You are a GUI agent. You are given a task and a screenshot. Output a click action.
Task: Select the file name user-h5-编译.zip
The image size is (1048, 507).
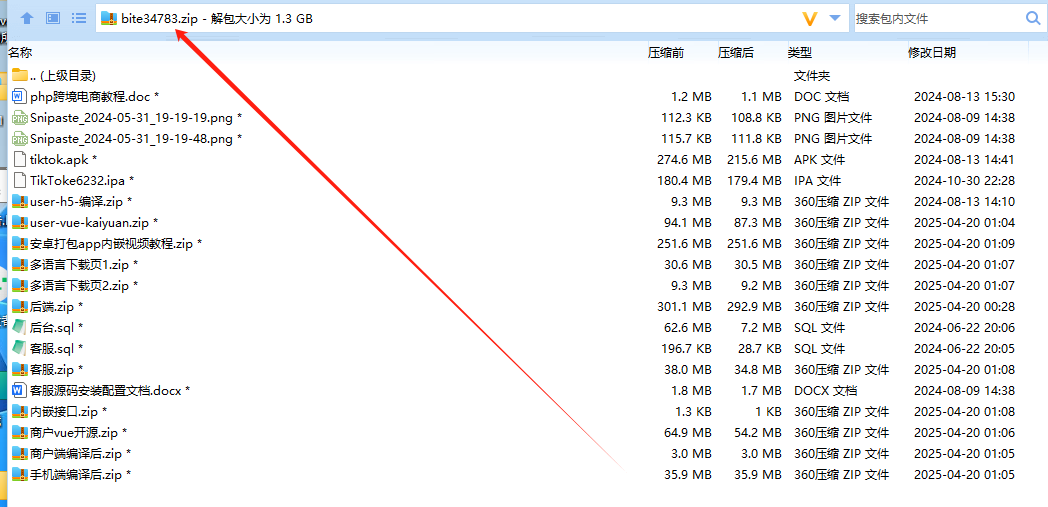[x=76, y=201]
